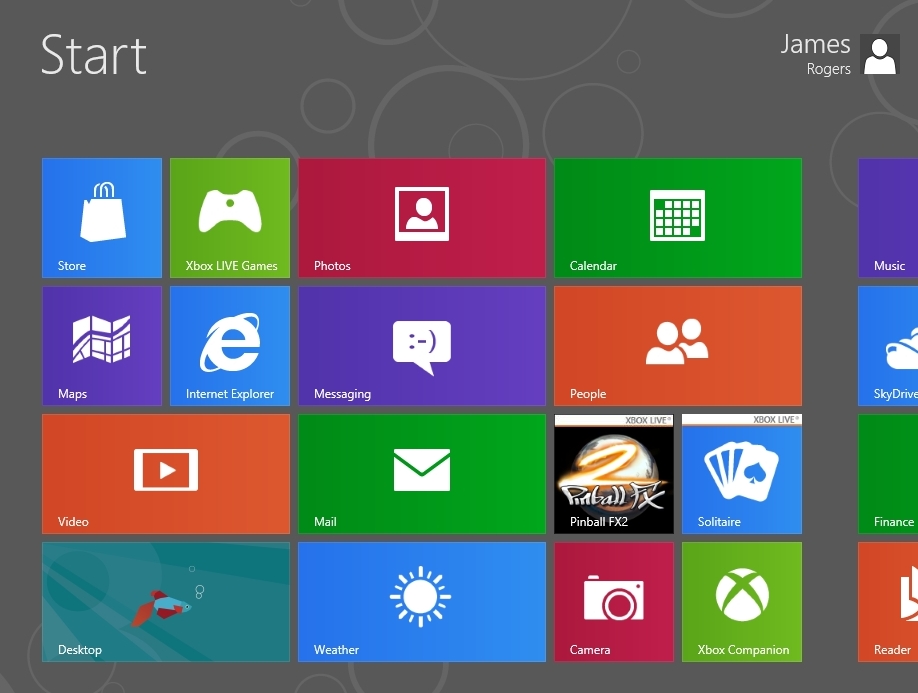Click the user account picture
Image resolution: width=918 pixels, height=693 pixels.
click(x=880, y=55)
